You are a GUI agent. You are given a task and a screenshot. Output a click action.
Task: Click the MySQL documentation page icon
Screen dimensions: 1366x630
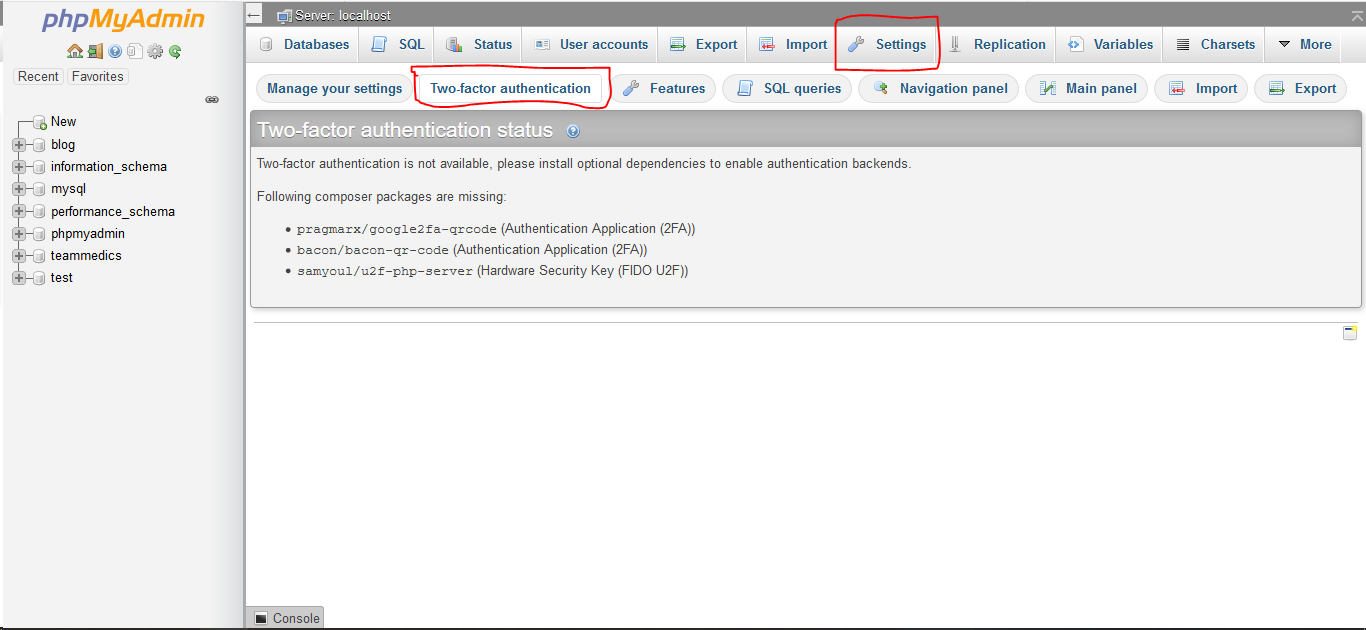(x=135, y=50)
